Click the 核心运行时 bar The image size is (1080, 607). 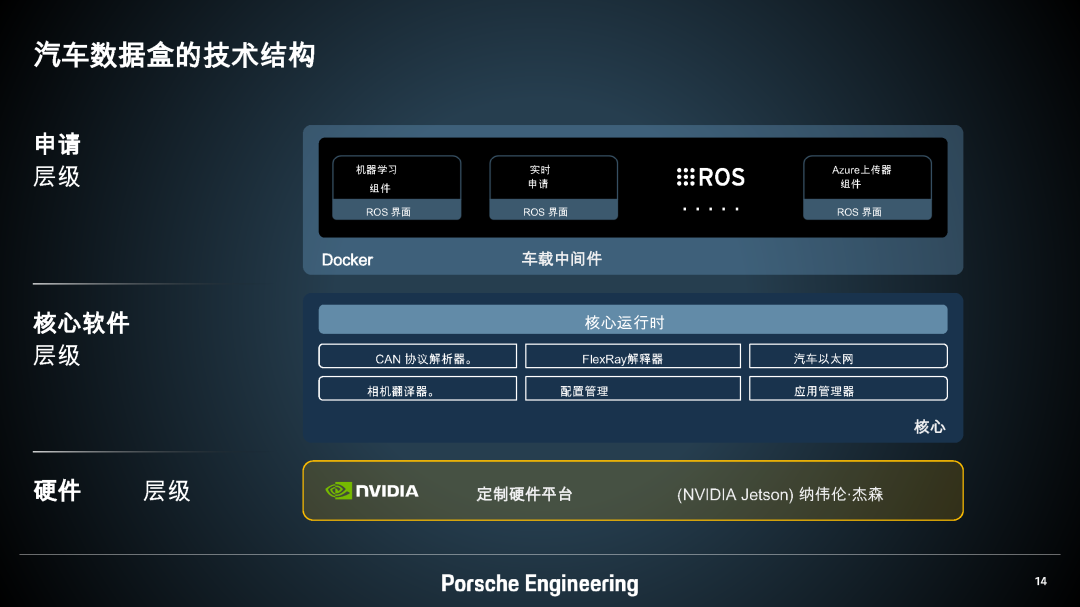pos(632,320)
